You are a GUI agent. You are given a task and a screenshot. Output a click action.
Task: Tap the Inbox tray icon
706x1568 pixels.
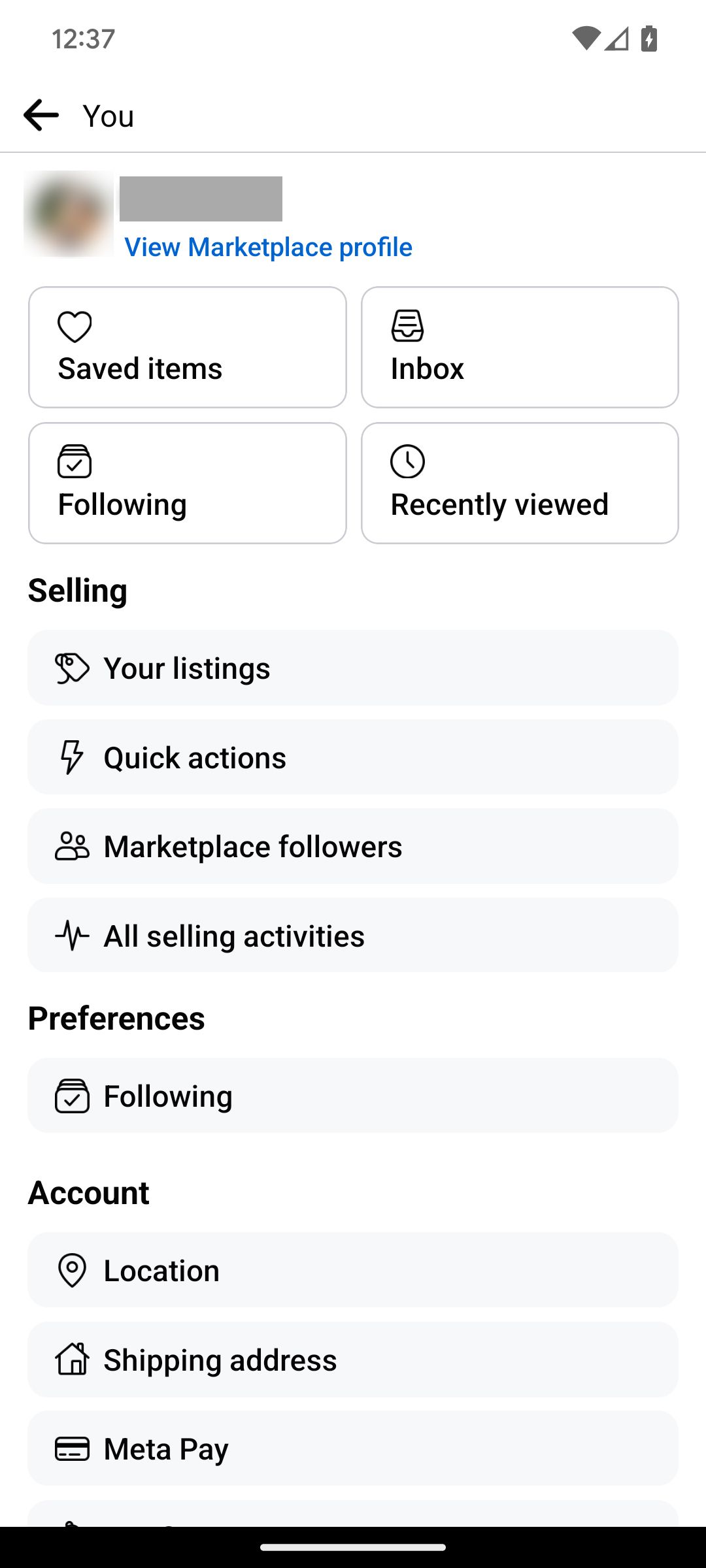pyautogui.click(x=407, y=326)
